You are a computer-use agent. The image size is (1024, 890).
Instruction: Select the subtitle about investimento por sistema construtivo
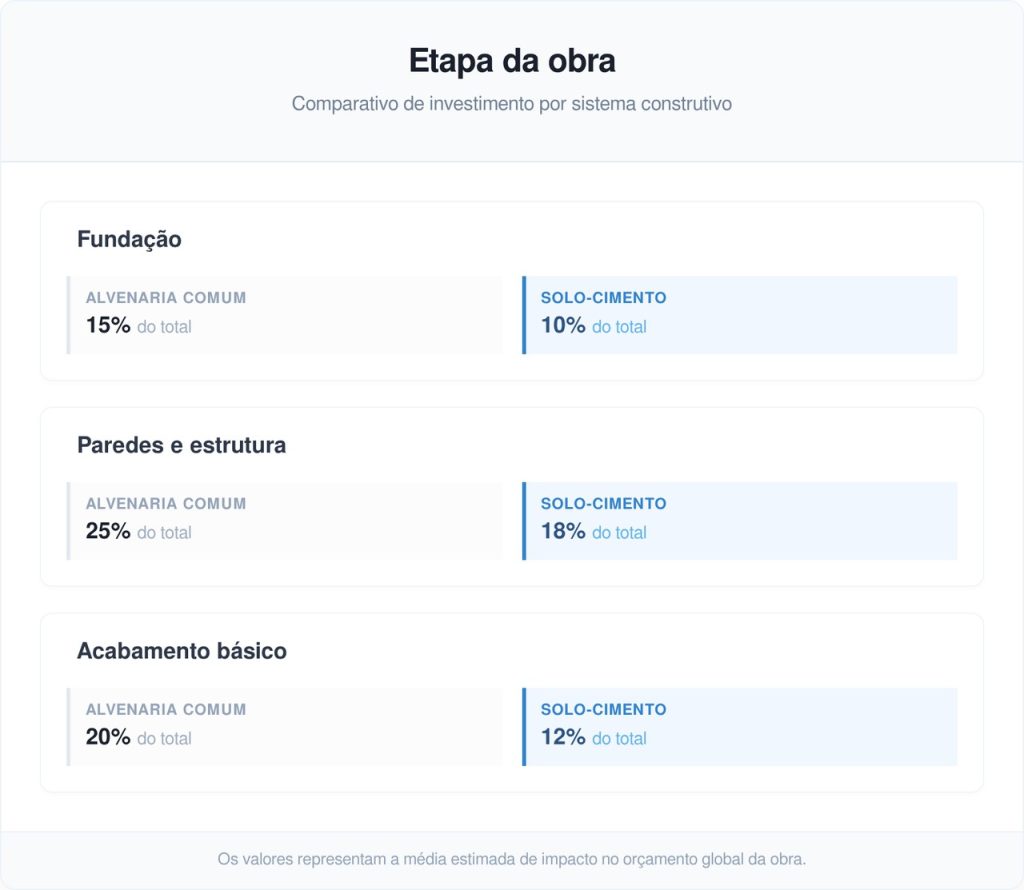[x=511, y=104]
